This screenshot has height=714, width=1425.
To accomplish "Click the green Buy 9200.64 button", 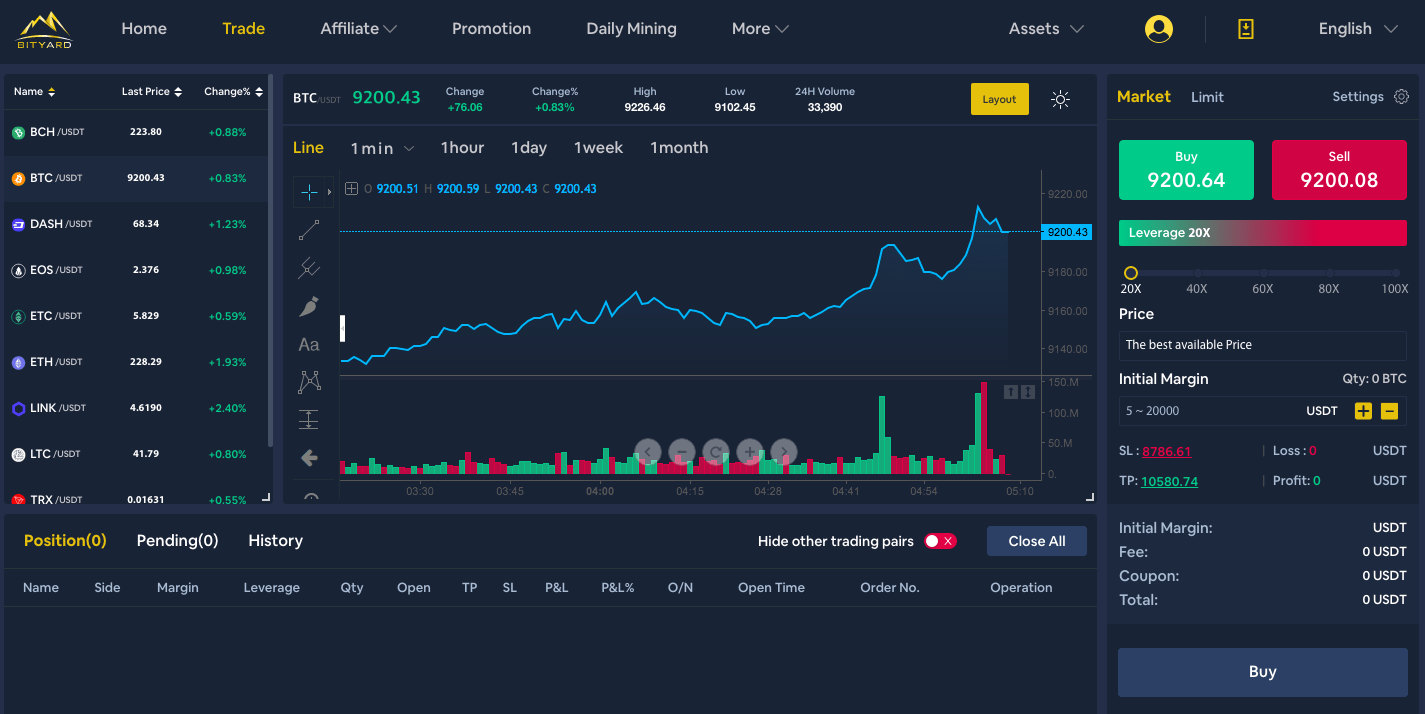I will (x=1186, y=170).
